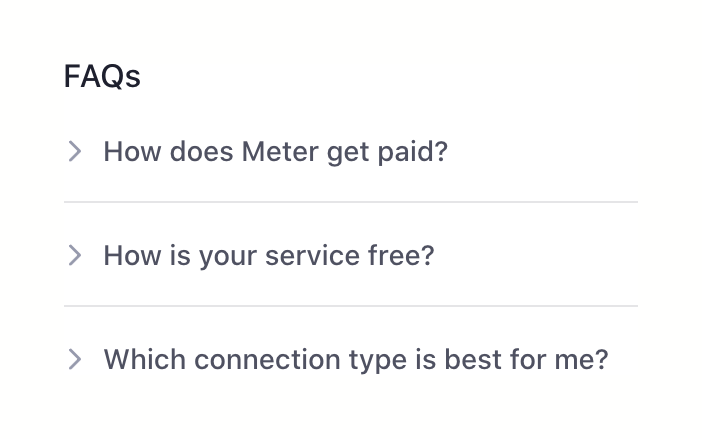The width and height of the screenshot is (702, 439).
Task: Show the answer about the best connection type
Action: (355, 360)
